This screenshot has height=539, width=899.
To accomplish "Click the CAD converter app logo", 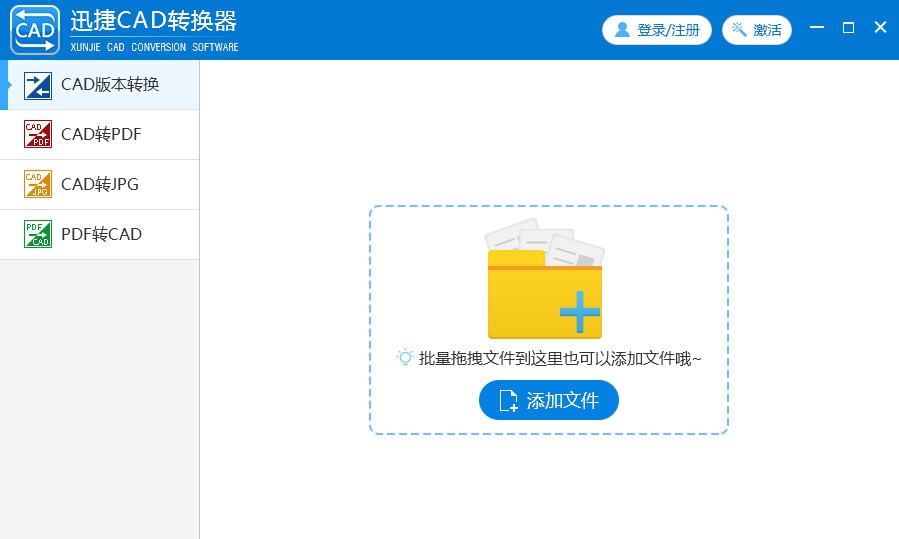I will click(x=35, y=30).
